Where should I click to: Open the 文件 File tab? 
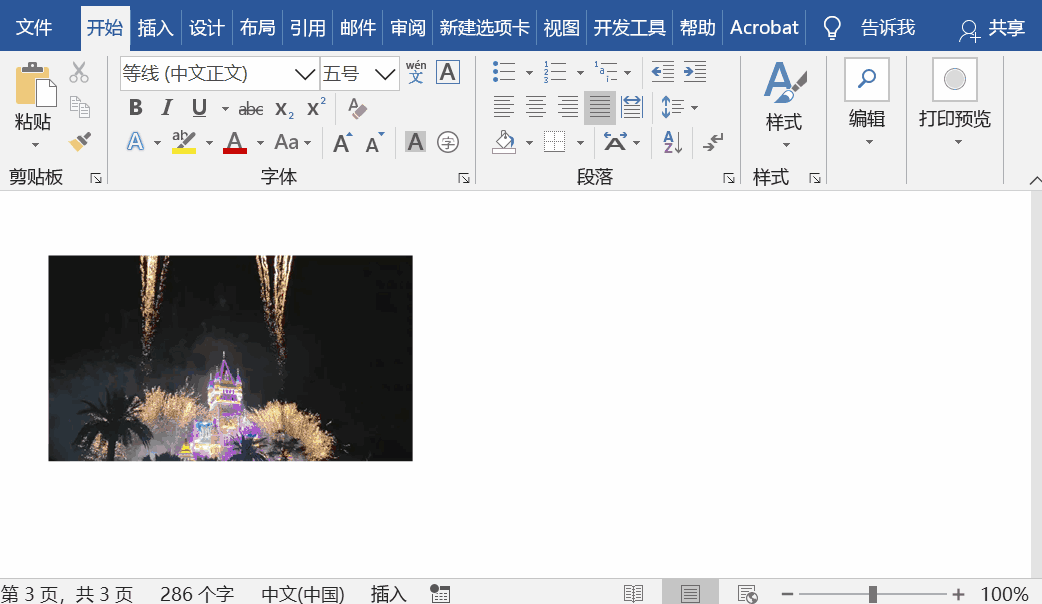tap(34, 28)
